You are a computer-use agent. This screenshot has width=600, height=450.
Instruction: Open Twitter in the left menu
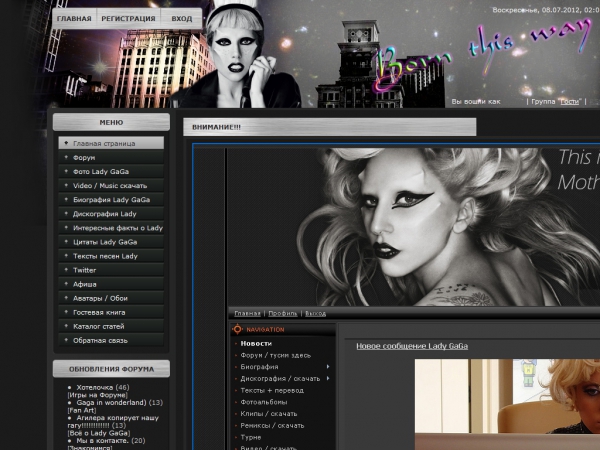[111, 270]
